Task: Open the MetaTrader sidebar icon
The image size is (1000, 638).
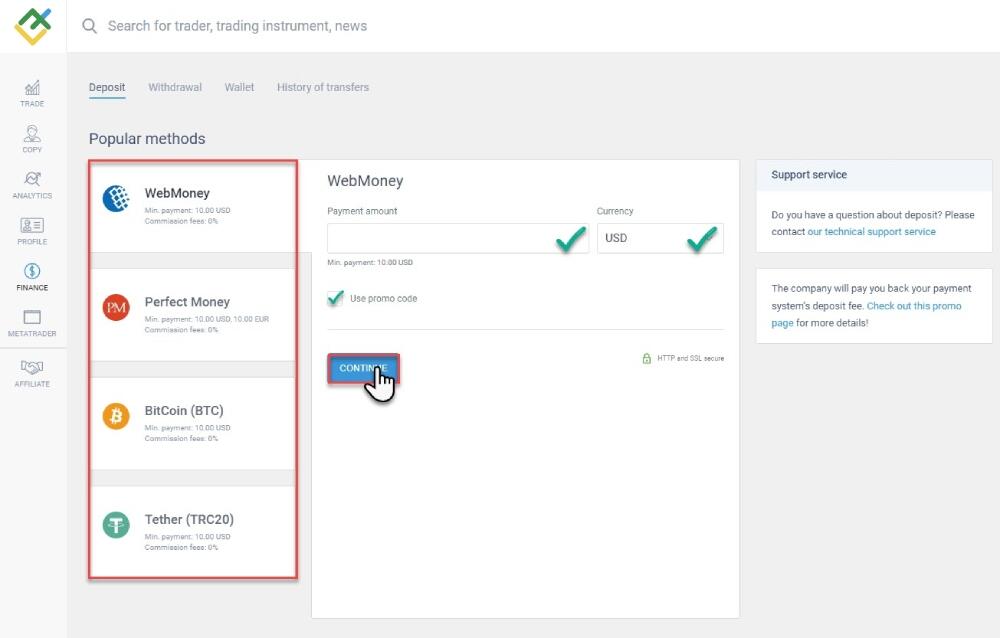Action: (32, 323)
